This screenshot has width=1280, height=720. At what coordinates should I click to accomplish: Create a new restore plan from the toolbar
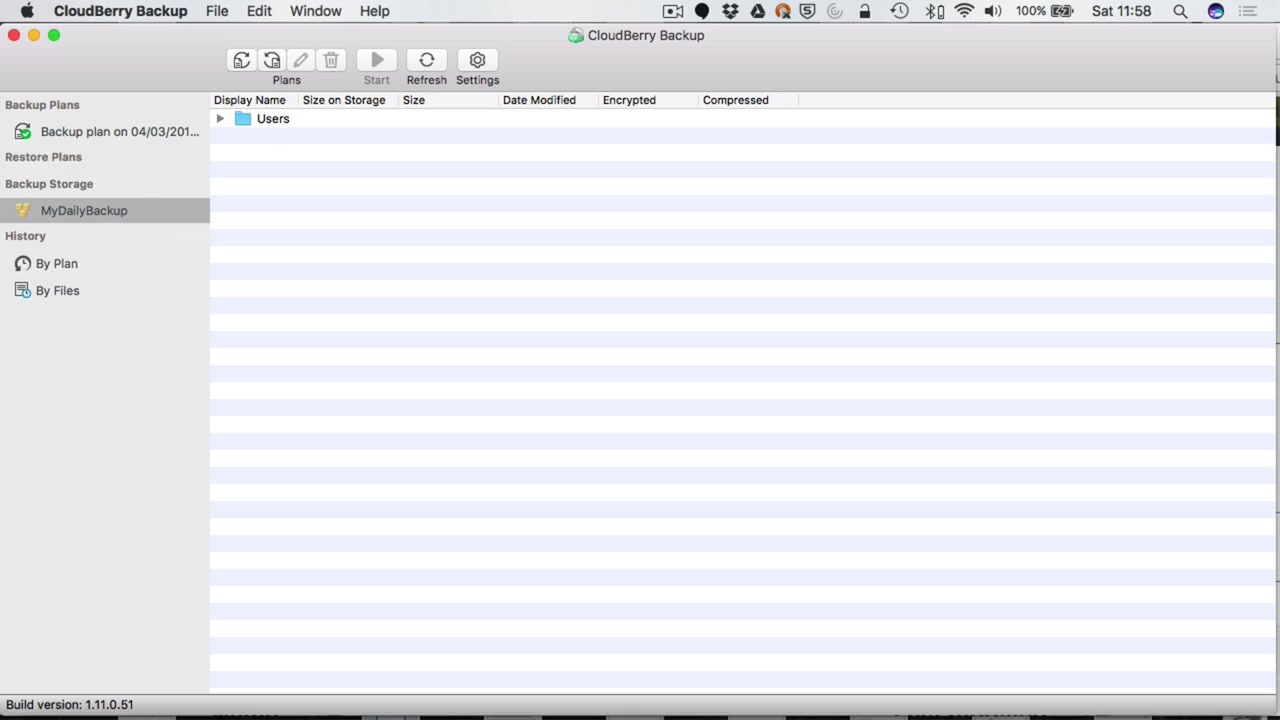coord(271,60)
